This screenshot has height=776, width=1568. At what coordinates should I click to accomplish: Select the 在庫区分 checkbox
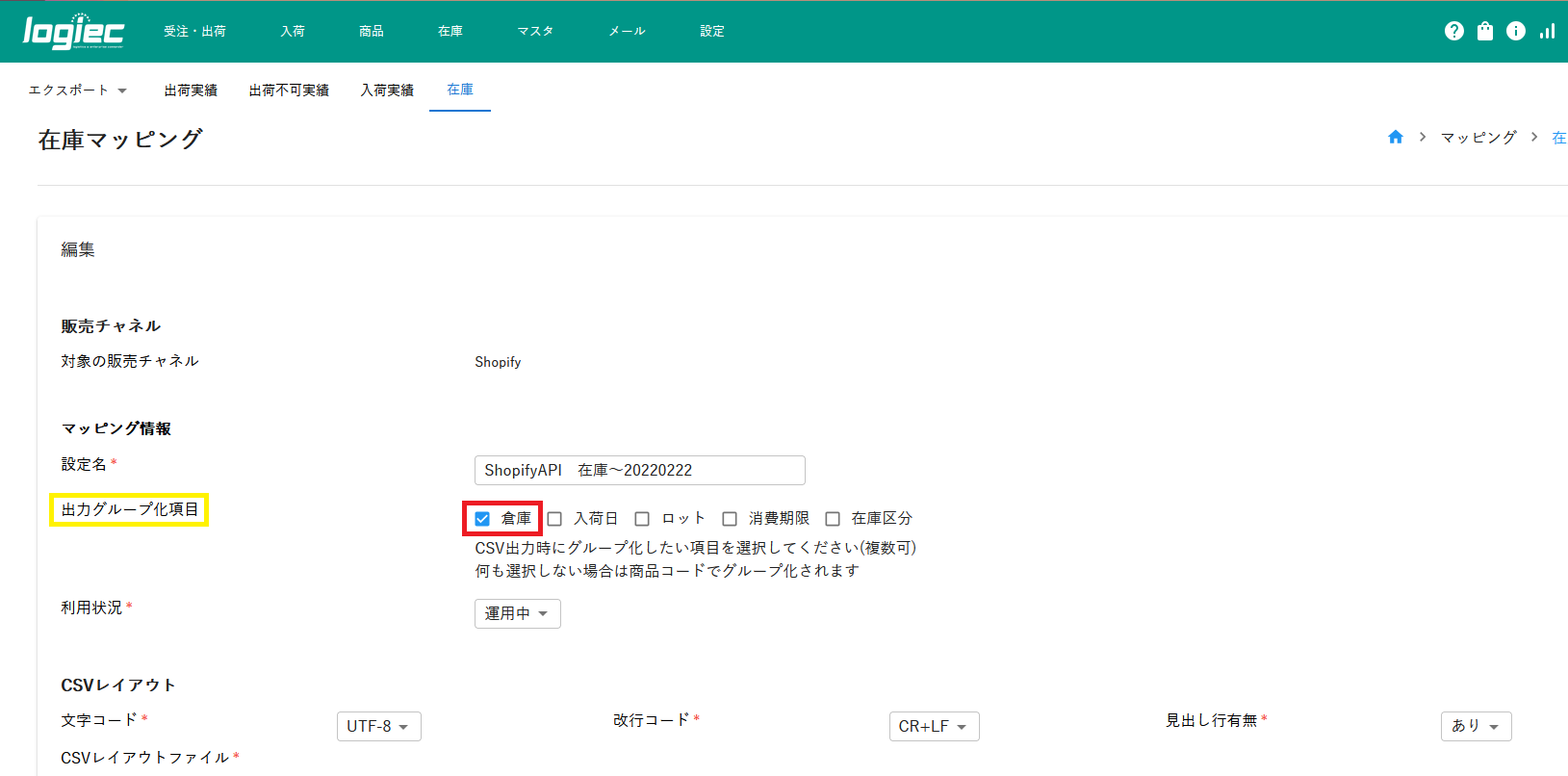(833, 519)
